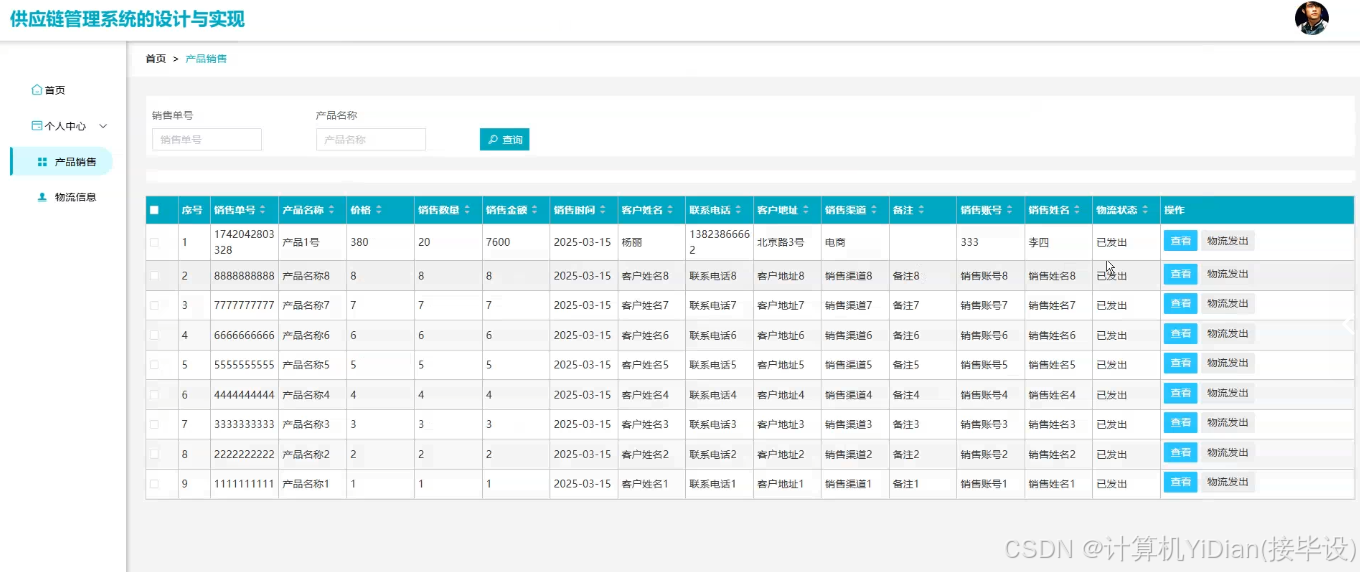Screen dimensions: 1360x572
Task: Open 个人中心 sidebar menu item
Action: tap(66, 126)
